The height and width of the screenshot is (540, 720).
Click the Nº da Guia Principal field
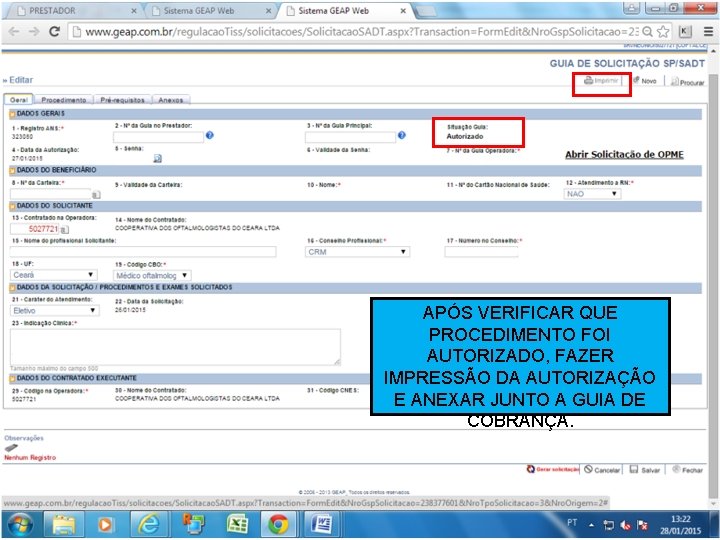point(350,137)
